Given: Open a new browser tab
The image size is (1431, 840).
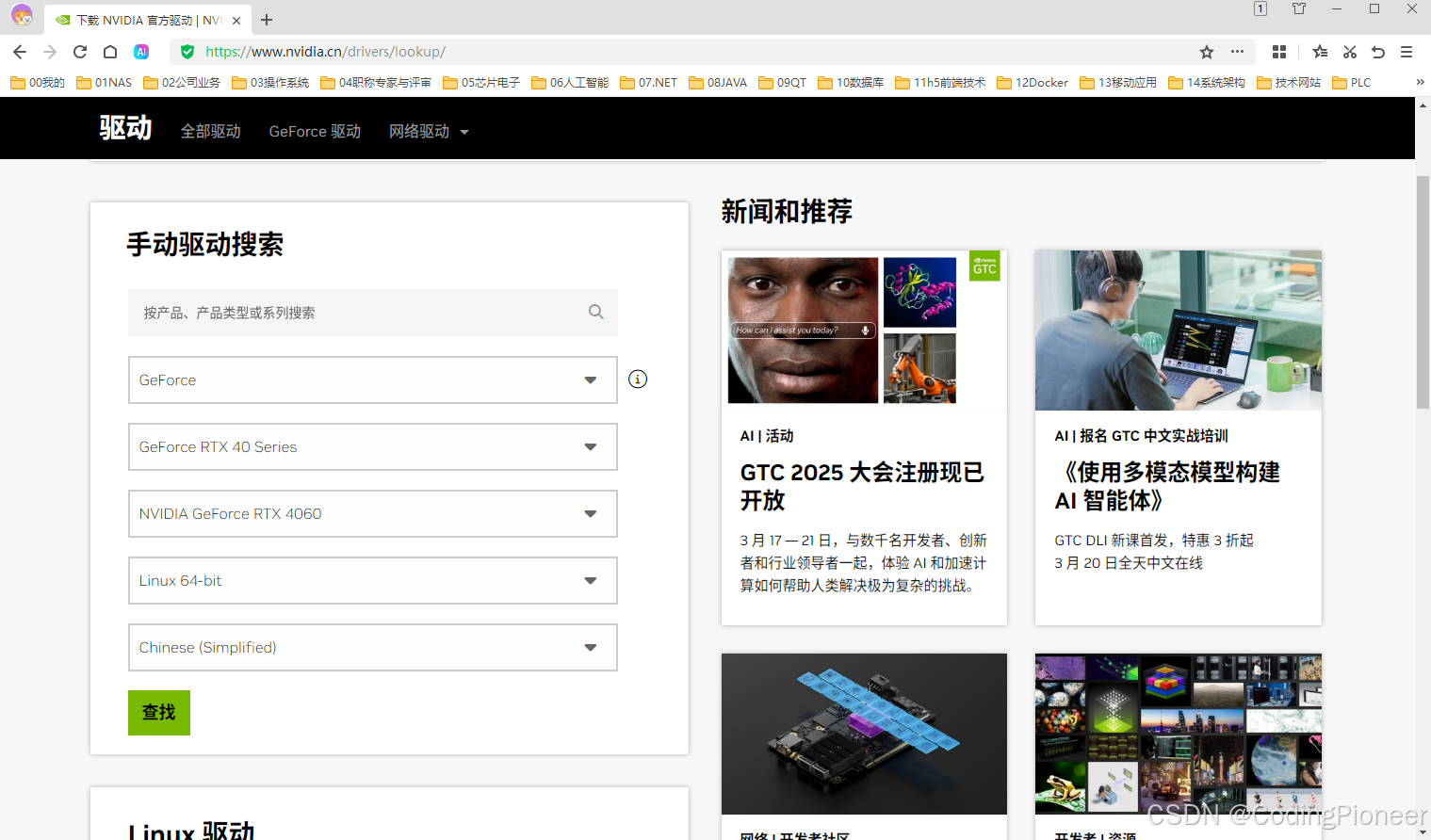Looking at the screenshot, I should click(x=267, y=20).
